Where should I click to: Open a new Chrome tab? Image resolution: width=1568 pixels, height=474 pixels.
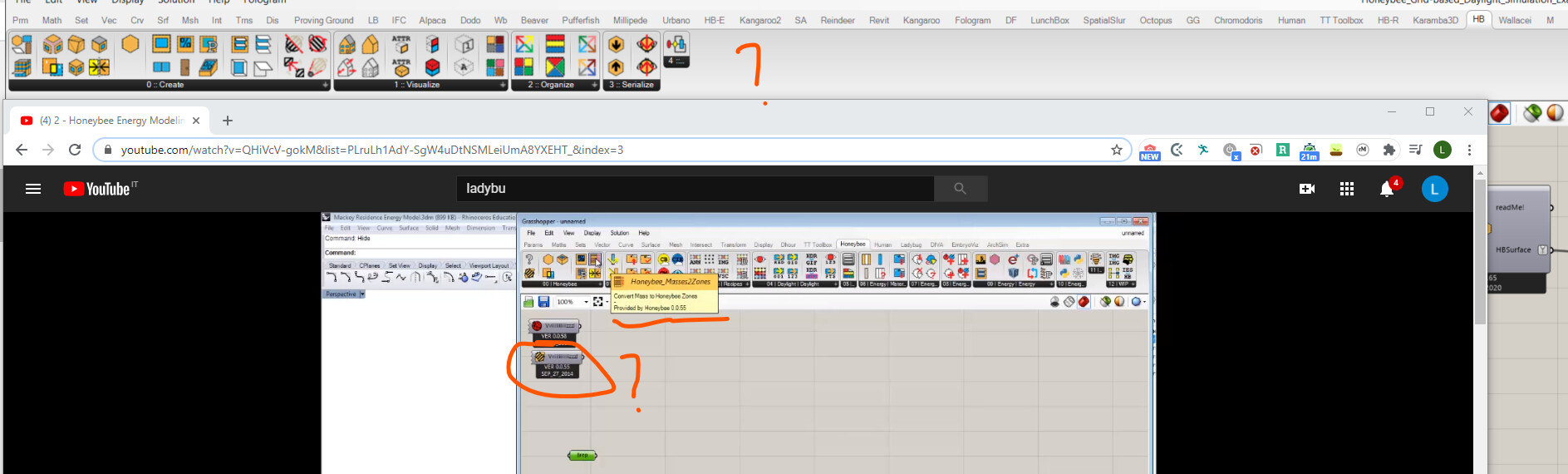coord(227,121)
